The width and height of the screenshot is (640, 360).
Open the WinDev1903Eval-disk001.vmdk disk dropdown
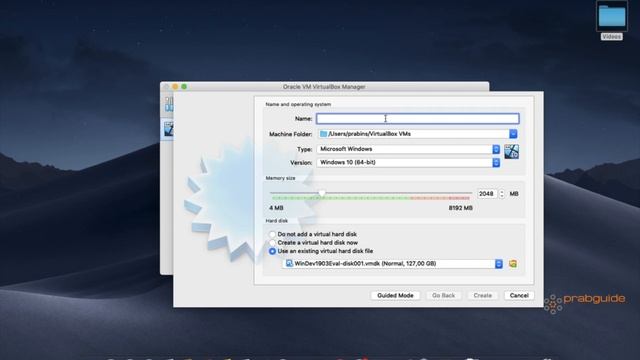pos(392,264)
